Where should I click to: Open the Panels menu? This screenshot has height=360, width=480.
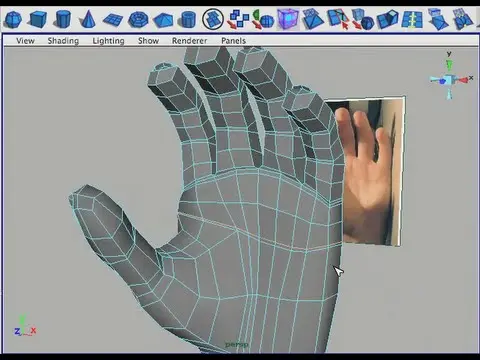click(x=233, y=41)
